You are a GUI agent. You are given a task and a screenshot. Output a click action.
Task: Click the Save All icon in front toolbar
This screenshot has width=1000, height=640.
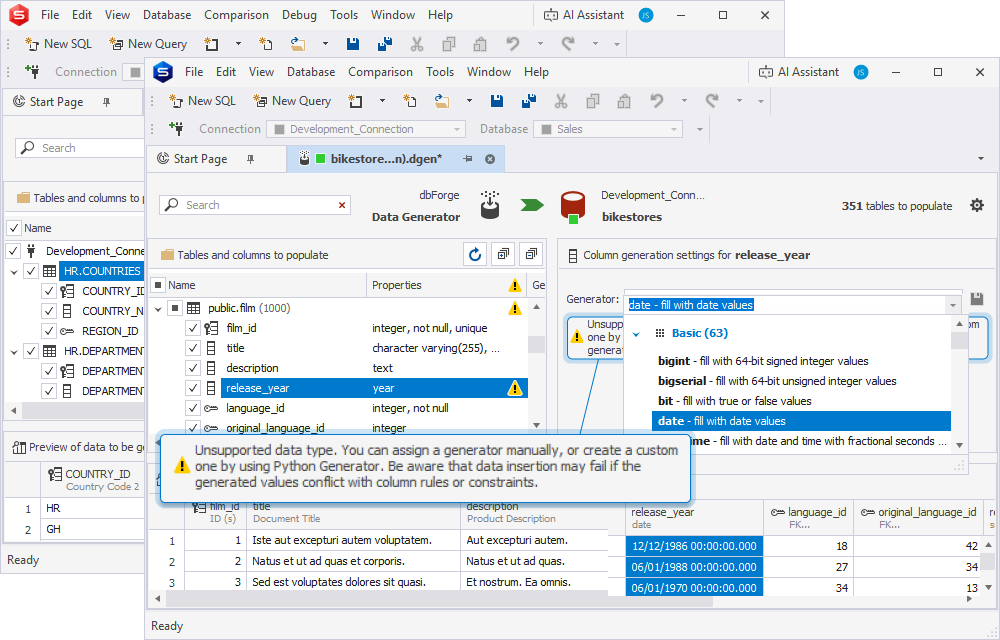(529, 101)
